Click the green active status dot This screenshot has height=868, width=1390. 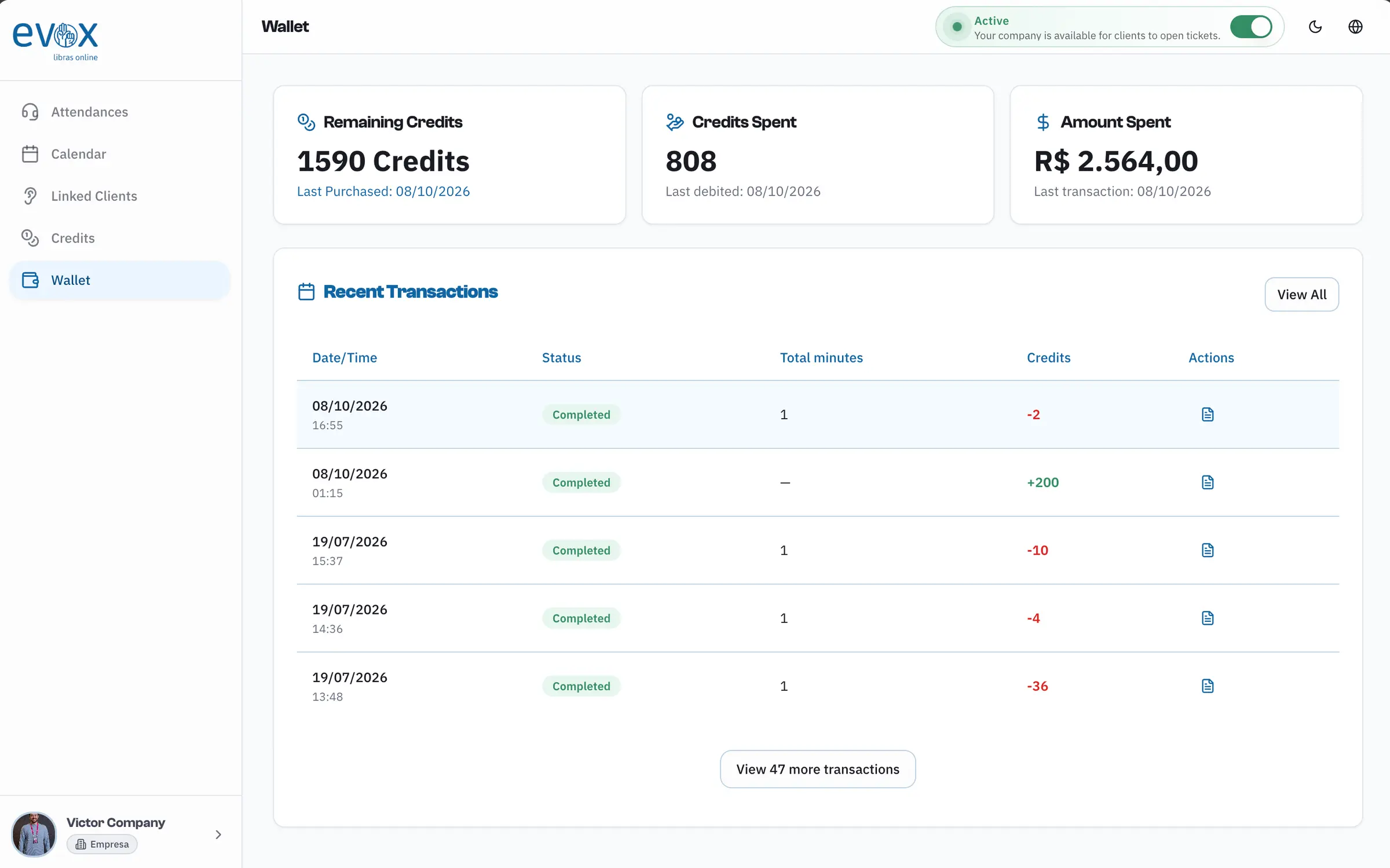pyautogui.click(x=957, y=27)
